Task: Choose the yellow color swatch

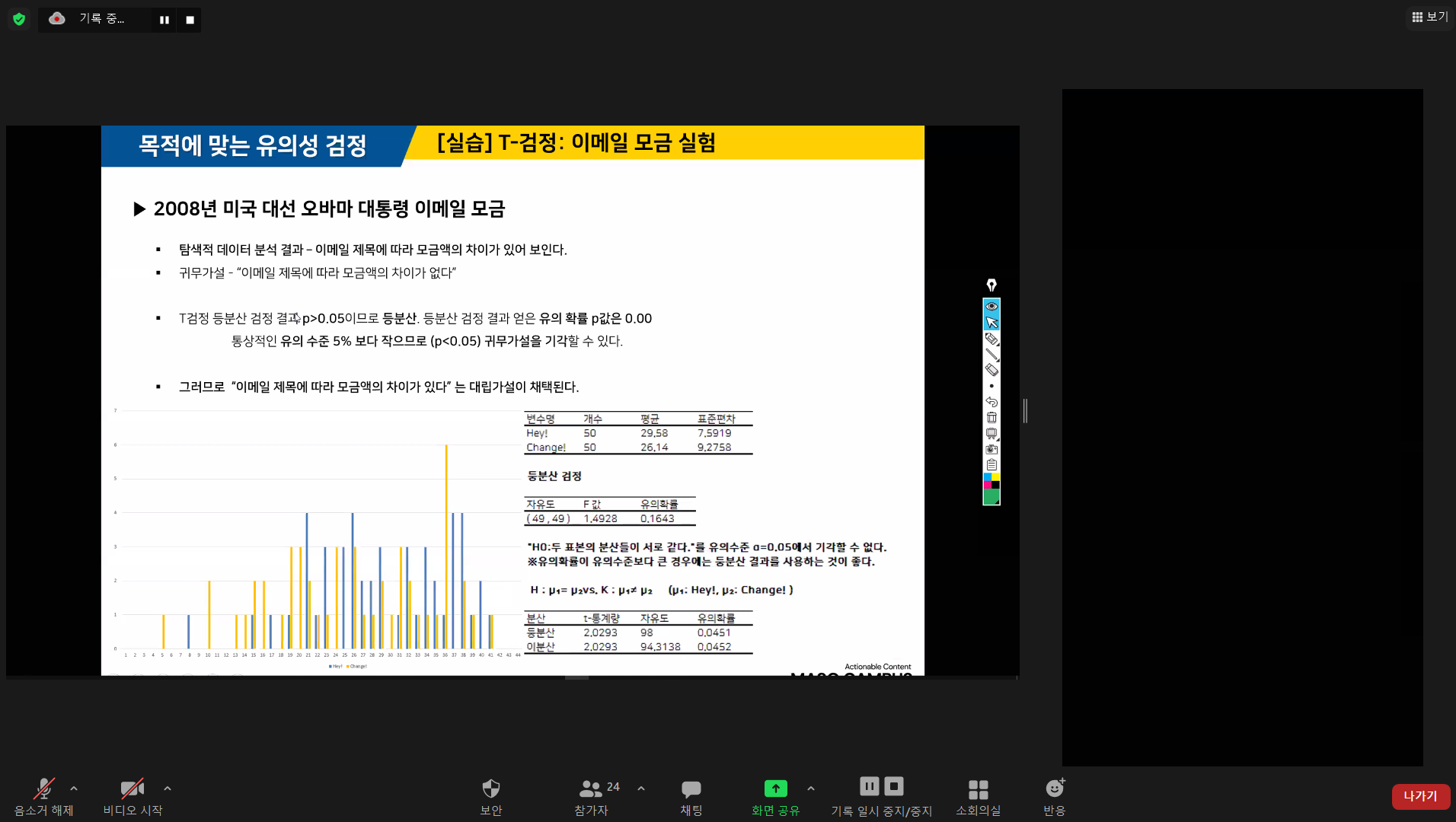Action: pyautogui.click(x=995, y=477)
